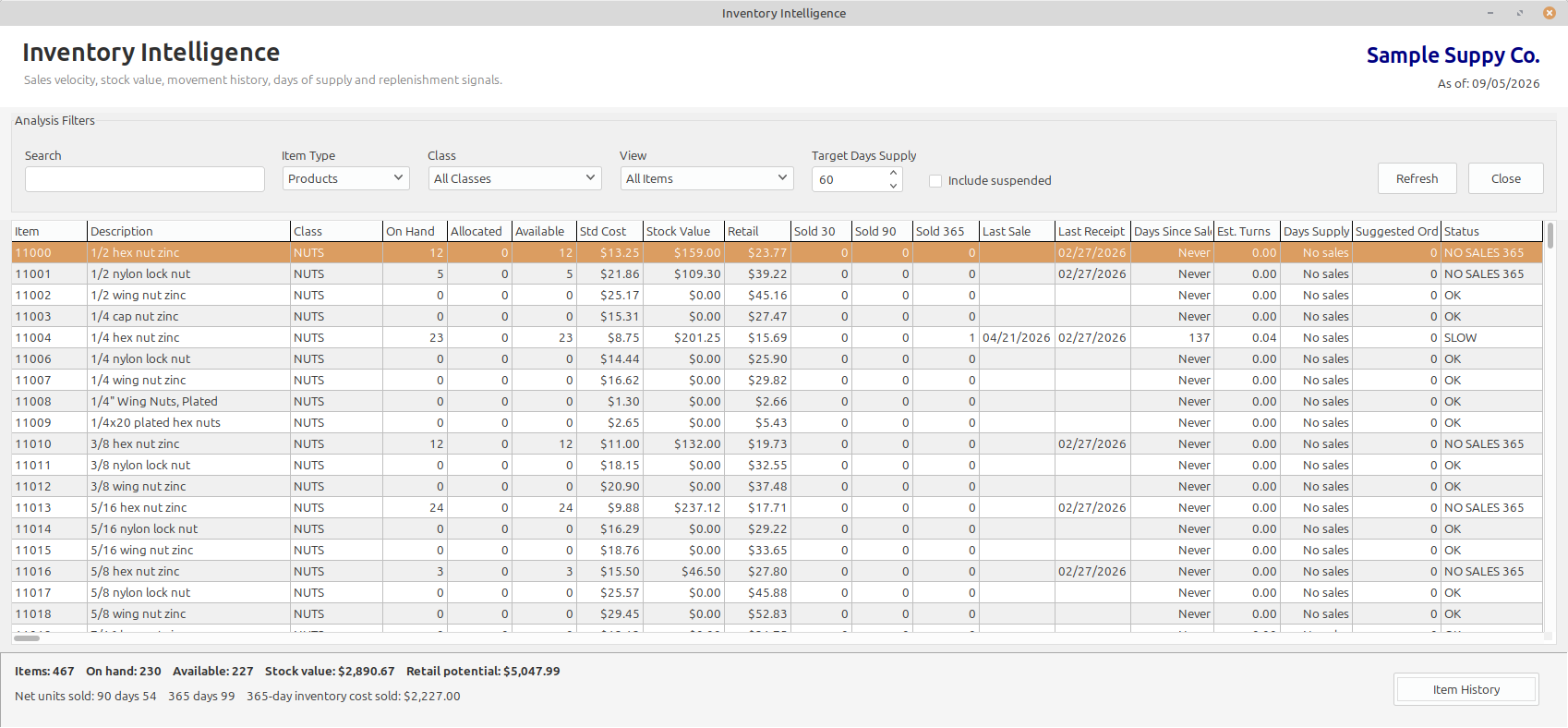Sort by the On Hand column header

(415, 231)
